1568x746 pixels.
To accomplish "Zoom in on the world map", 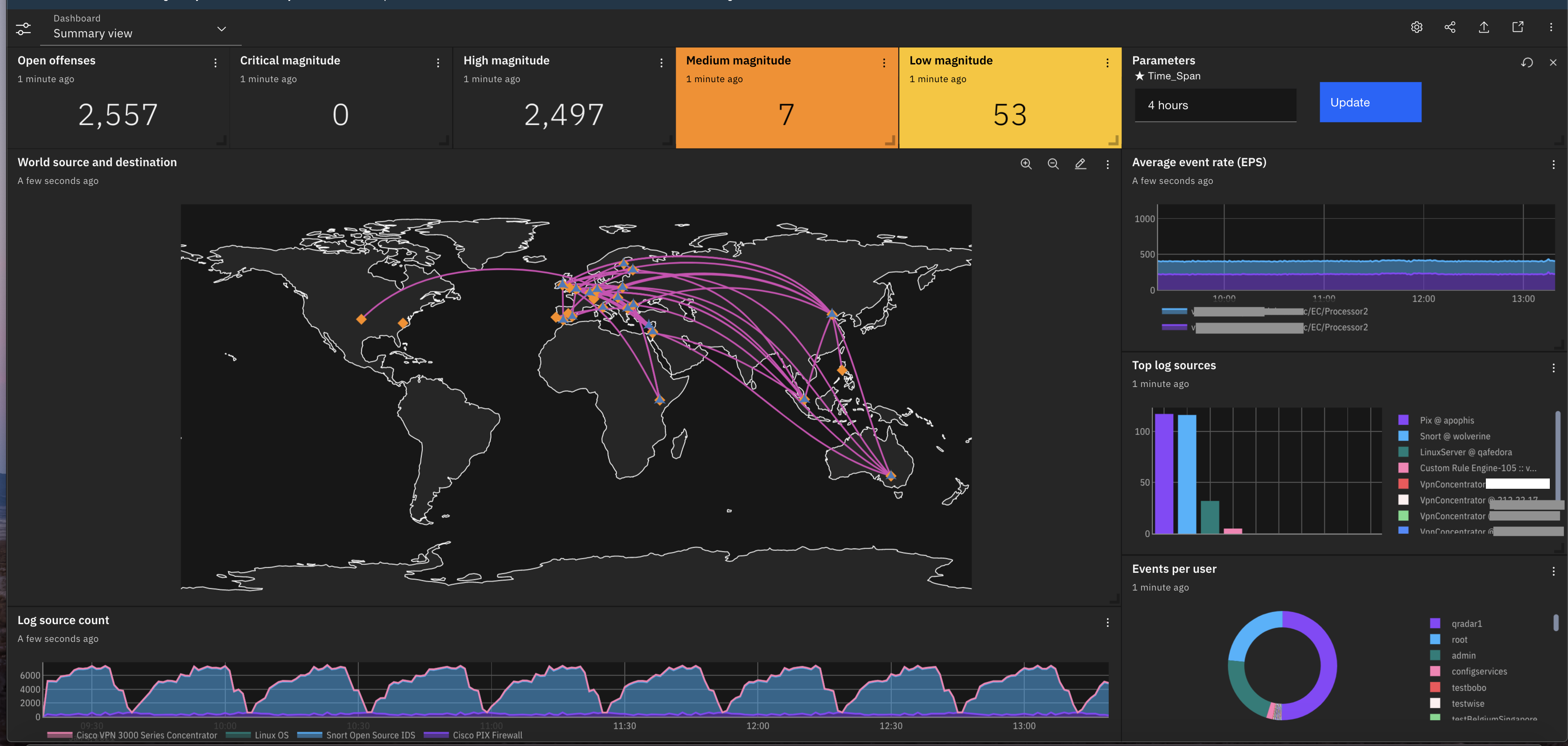I will tap(1026, 164).
